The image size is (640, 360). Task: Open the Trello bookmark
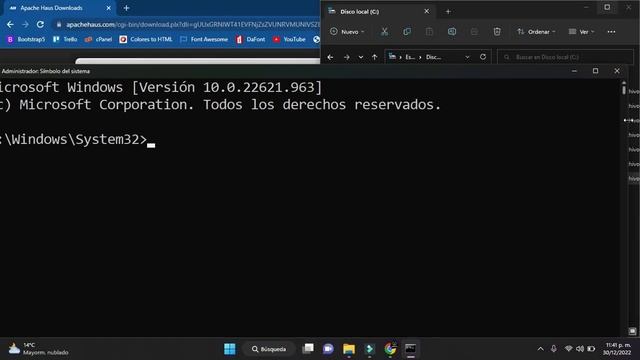(x=65, y=39)
